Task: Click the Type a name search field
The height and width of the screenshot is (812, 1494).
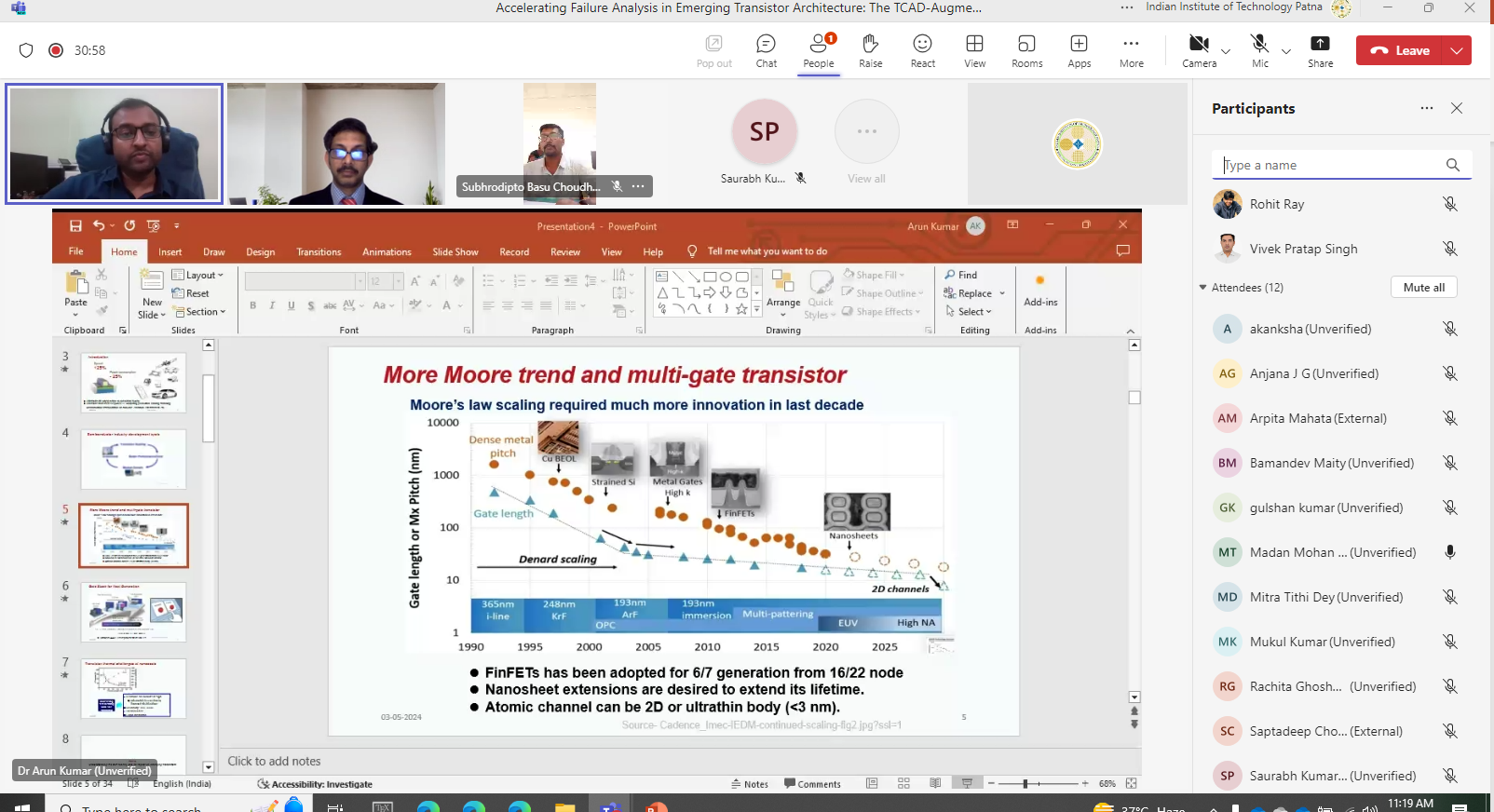Action: (x=1330, y=166)
